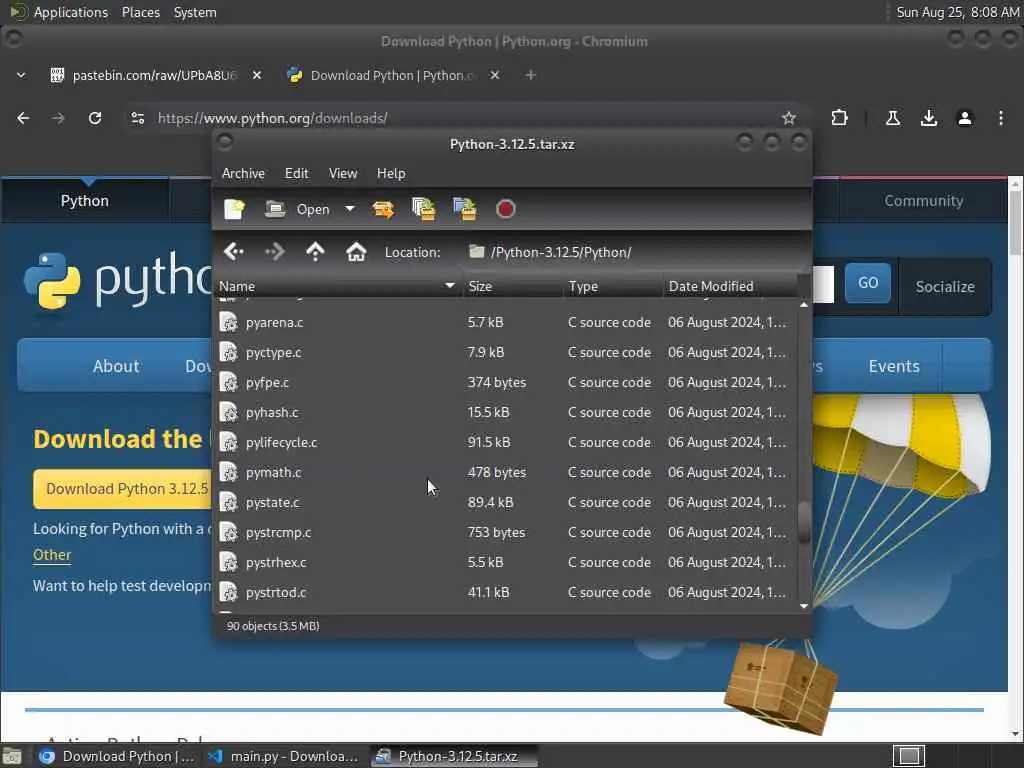Click the Open archive button
This screenshot has height=768, width=1024.
pos(298,209)
